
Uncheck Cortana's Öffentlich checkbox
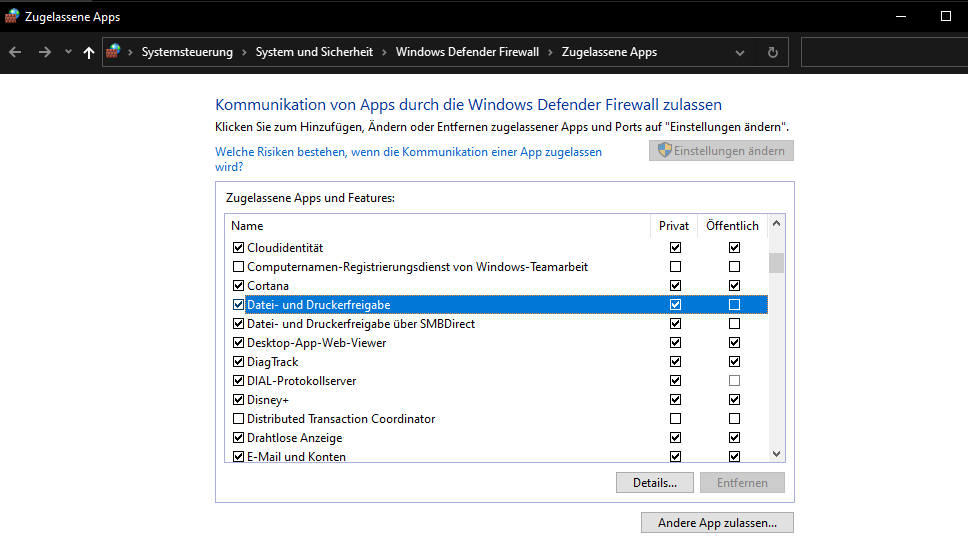[734, 285]
